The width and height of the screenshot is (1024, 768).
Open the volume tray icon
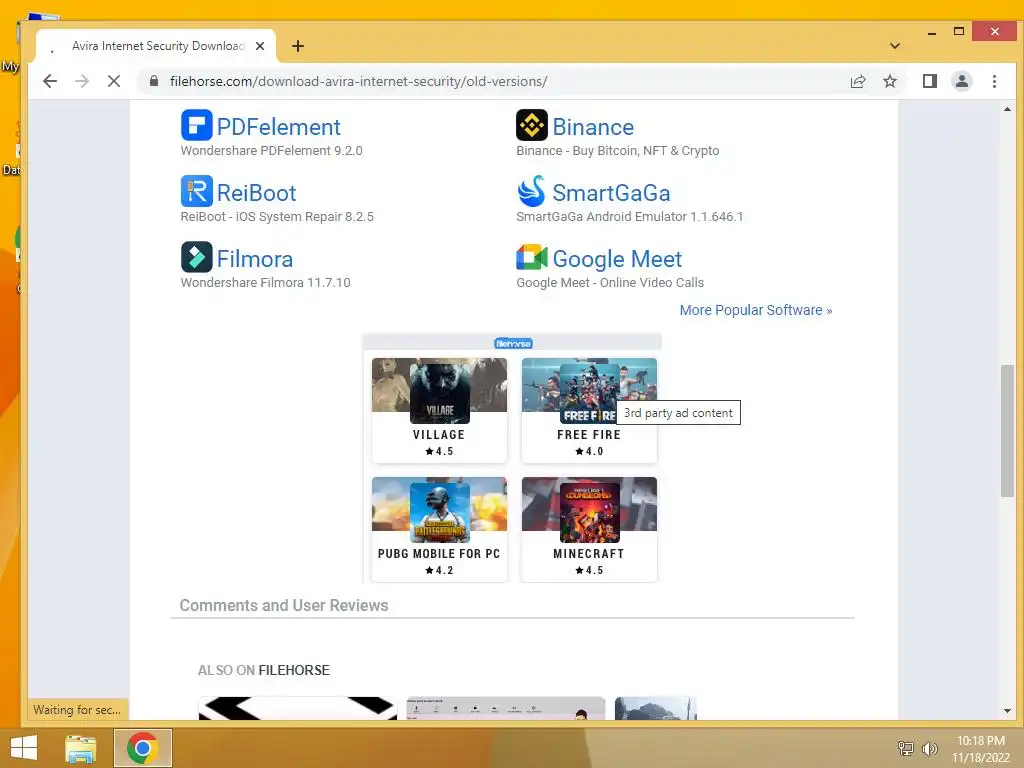click(x=929, y=748)
